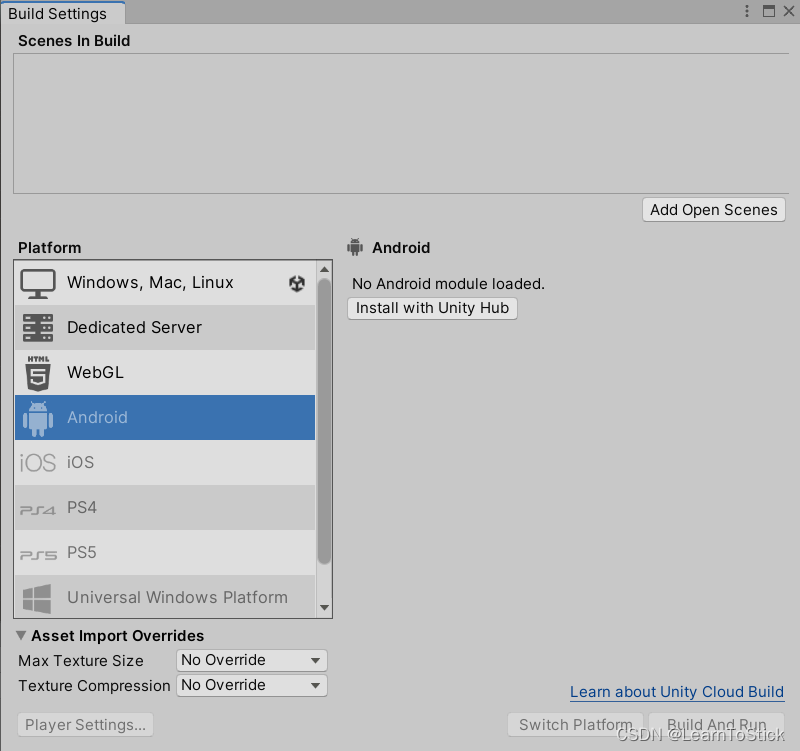
Task: Open the window's three-dot options menu
Action: click(x=747, y=11)
